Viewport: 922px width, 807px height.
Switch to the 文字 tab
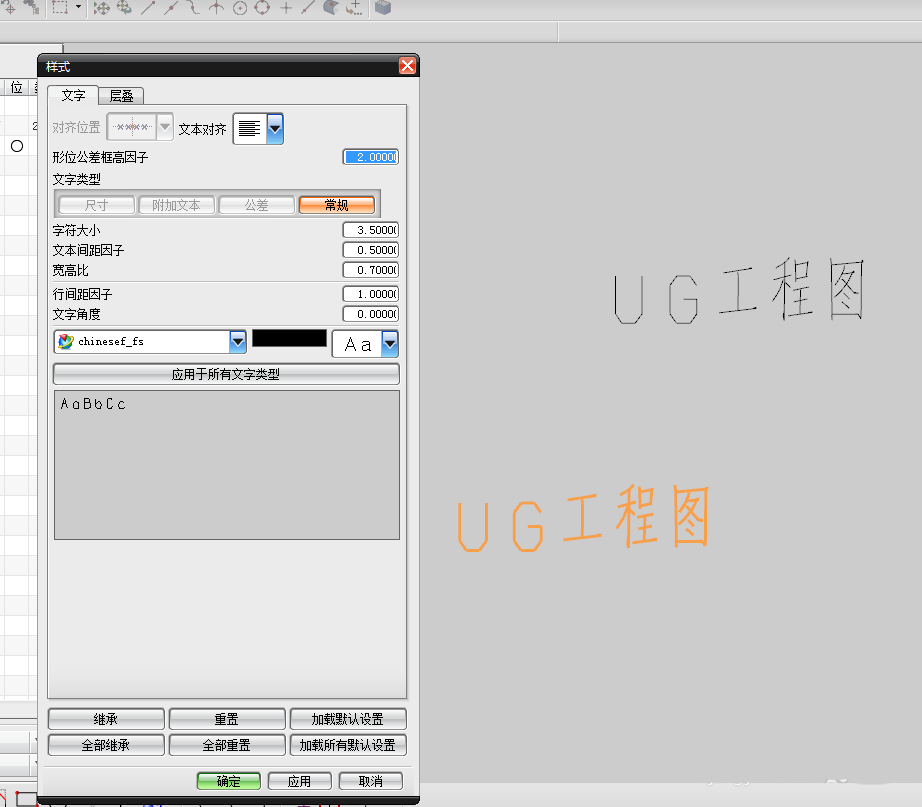(x=72, y=96)
